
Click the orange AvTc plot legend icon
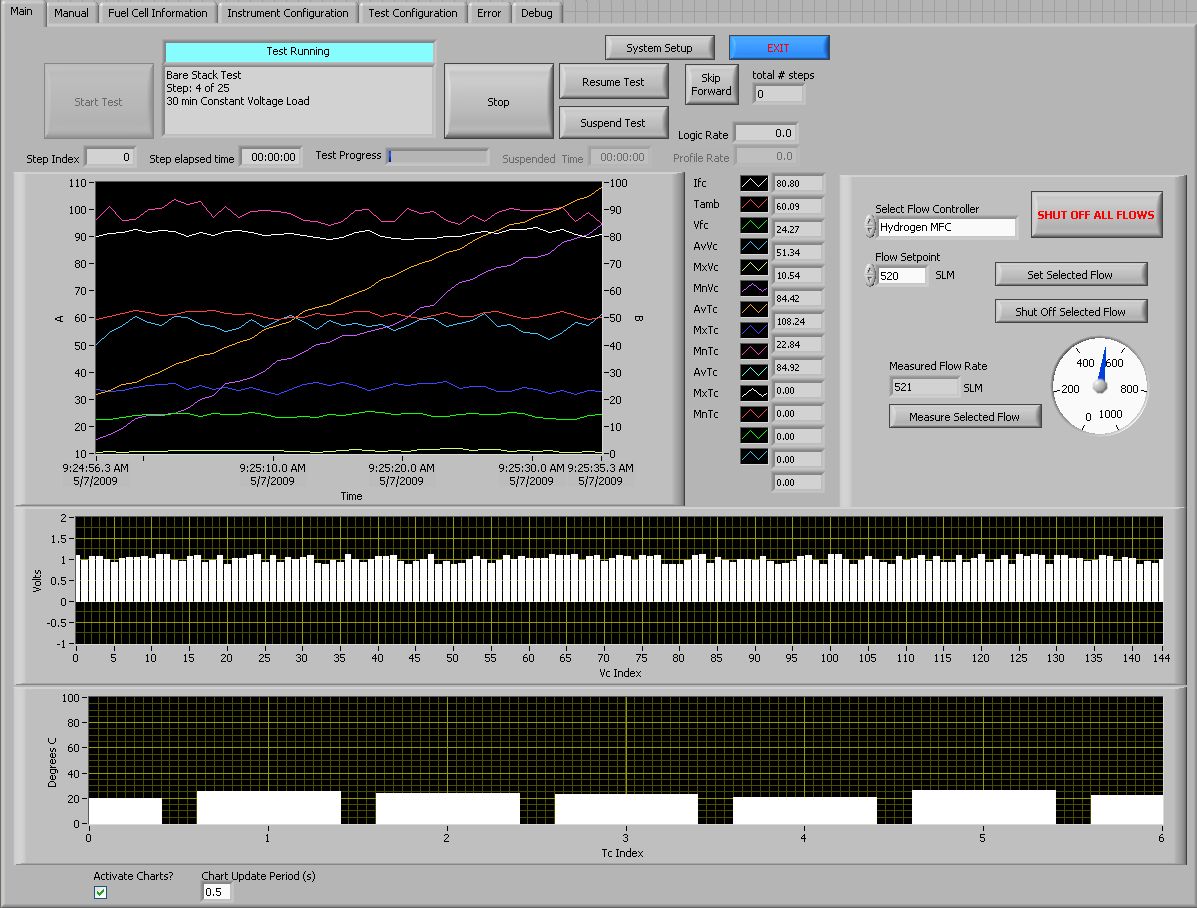click(753, 309)
